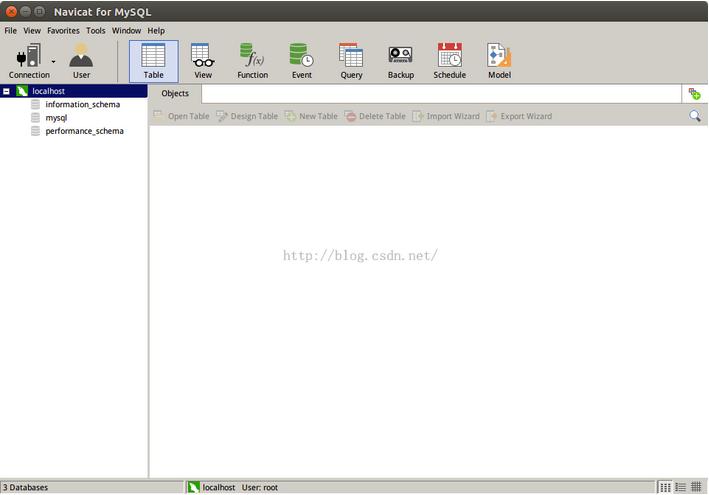Open the Connection toolbar button
The height and width of the screenshot is (495, 709).
[x=29, y=61]
